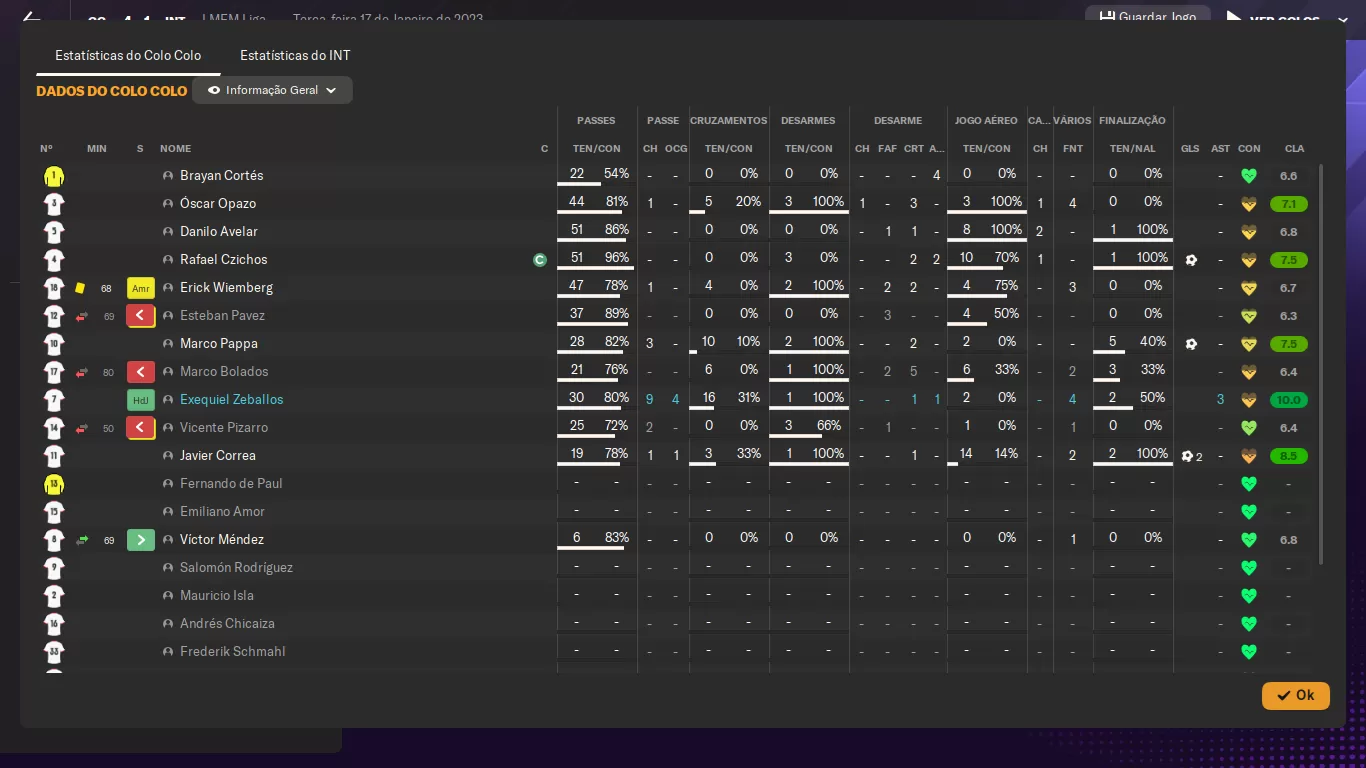Click Víctor Méndez green substitution arrows icon
Image resolution: width=1366 pixels, height=768 pixels.
[x=82, y=541]
